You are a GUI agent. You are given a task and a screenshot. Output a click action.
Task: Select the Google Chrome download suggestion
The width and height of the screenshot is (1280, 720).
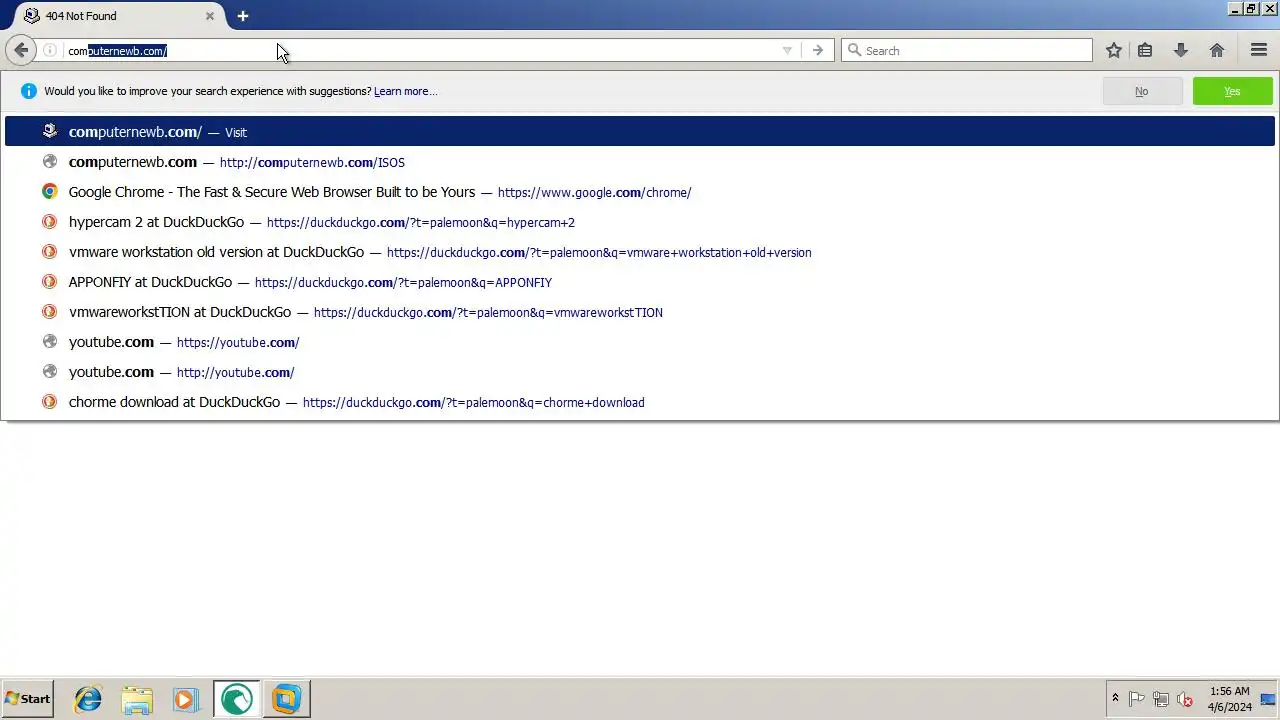point(640,192)
